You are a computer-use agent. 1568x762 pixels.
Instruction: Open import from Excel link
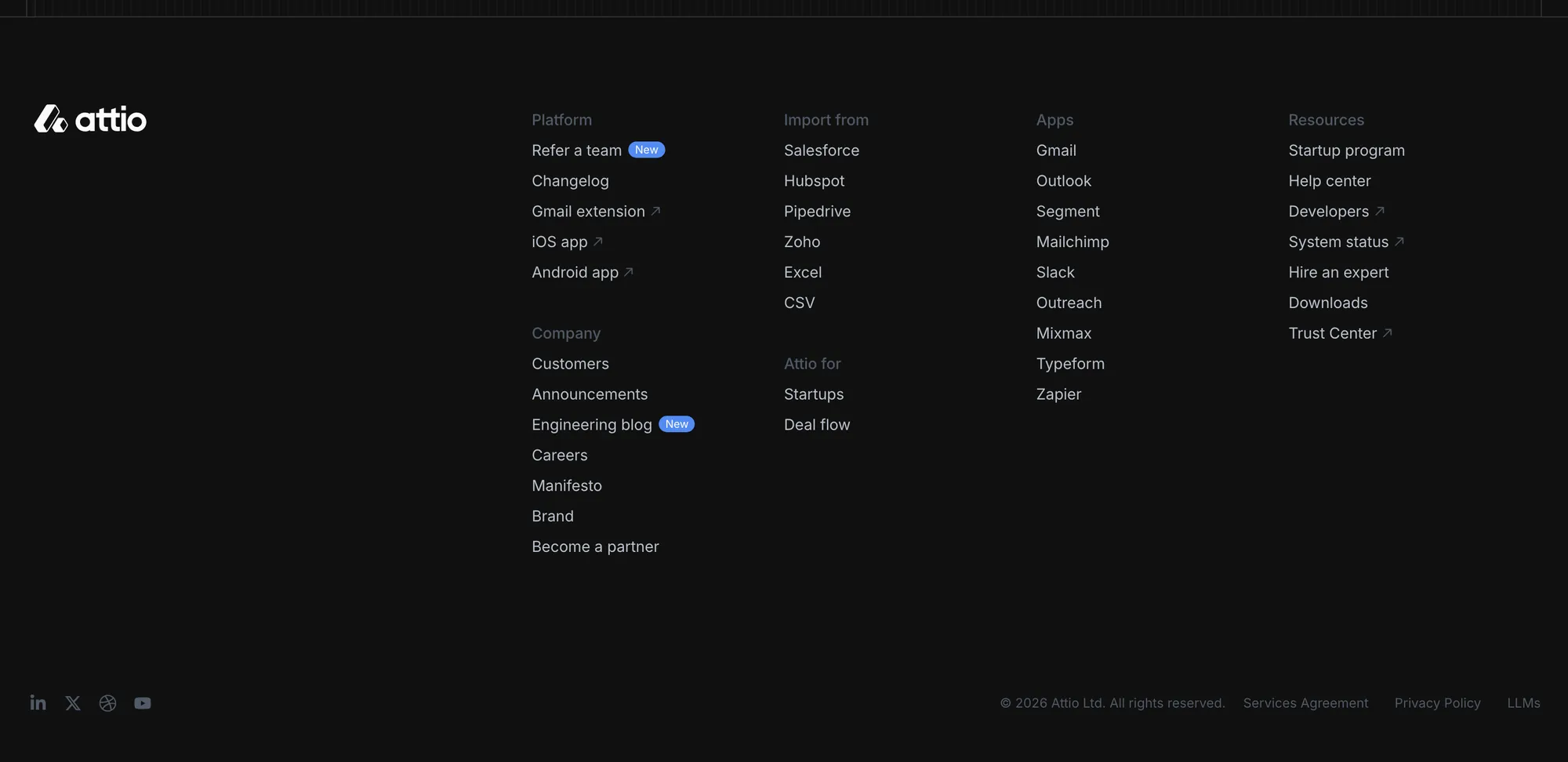[x=803, y=272]
